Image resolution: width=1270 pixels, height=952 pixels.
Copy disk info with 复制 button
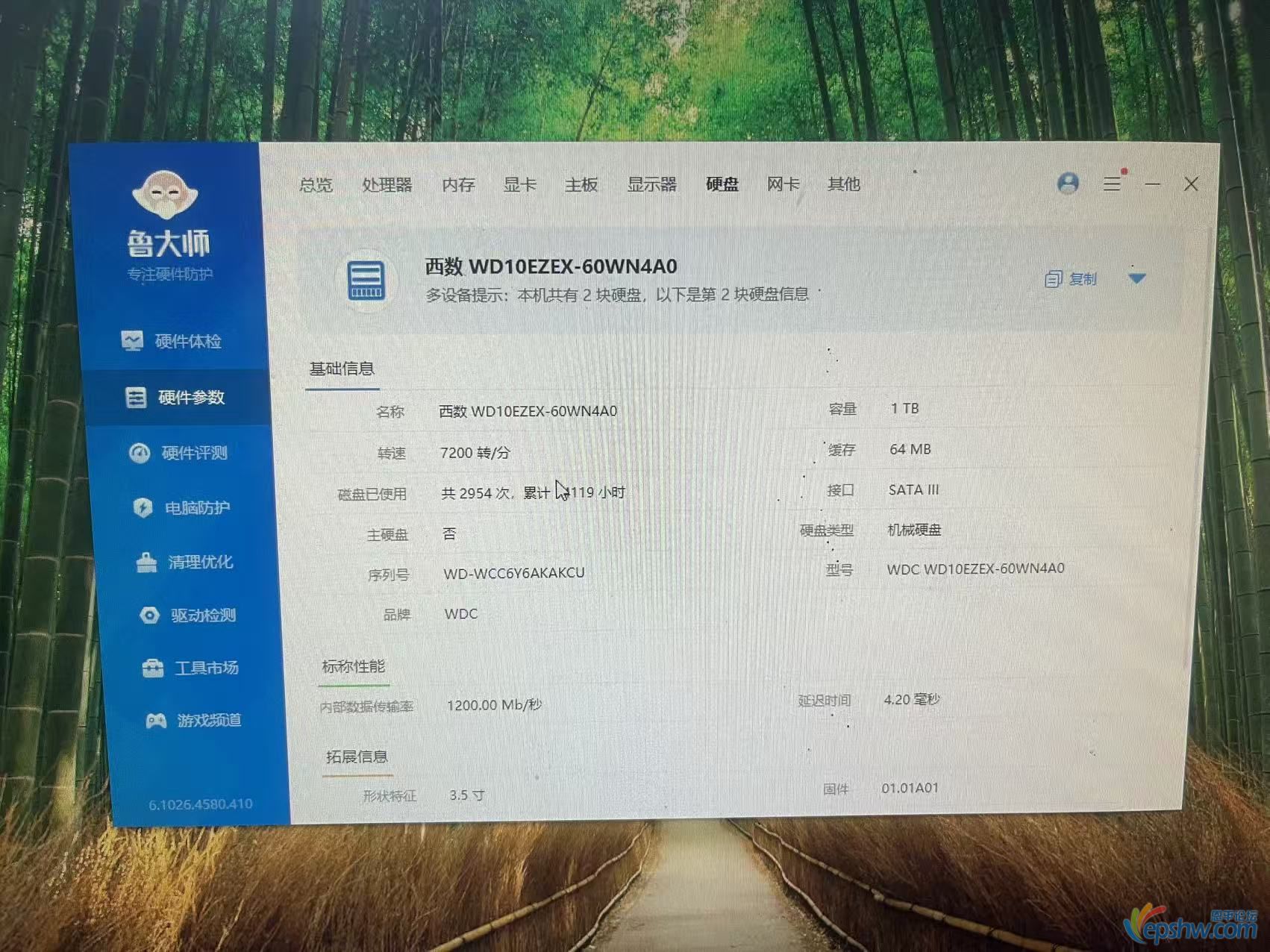click(1071, 279)
